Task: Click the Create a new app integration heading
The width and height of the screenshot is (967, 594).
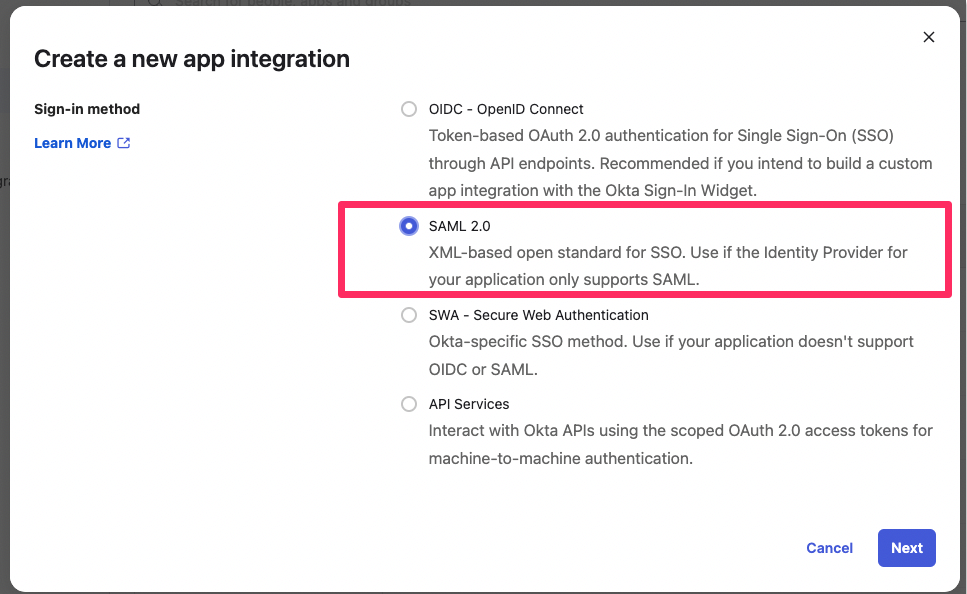Action: coord(192,59)
